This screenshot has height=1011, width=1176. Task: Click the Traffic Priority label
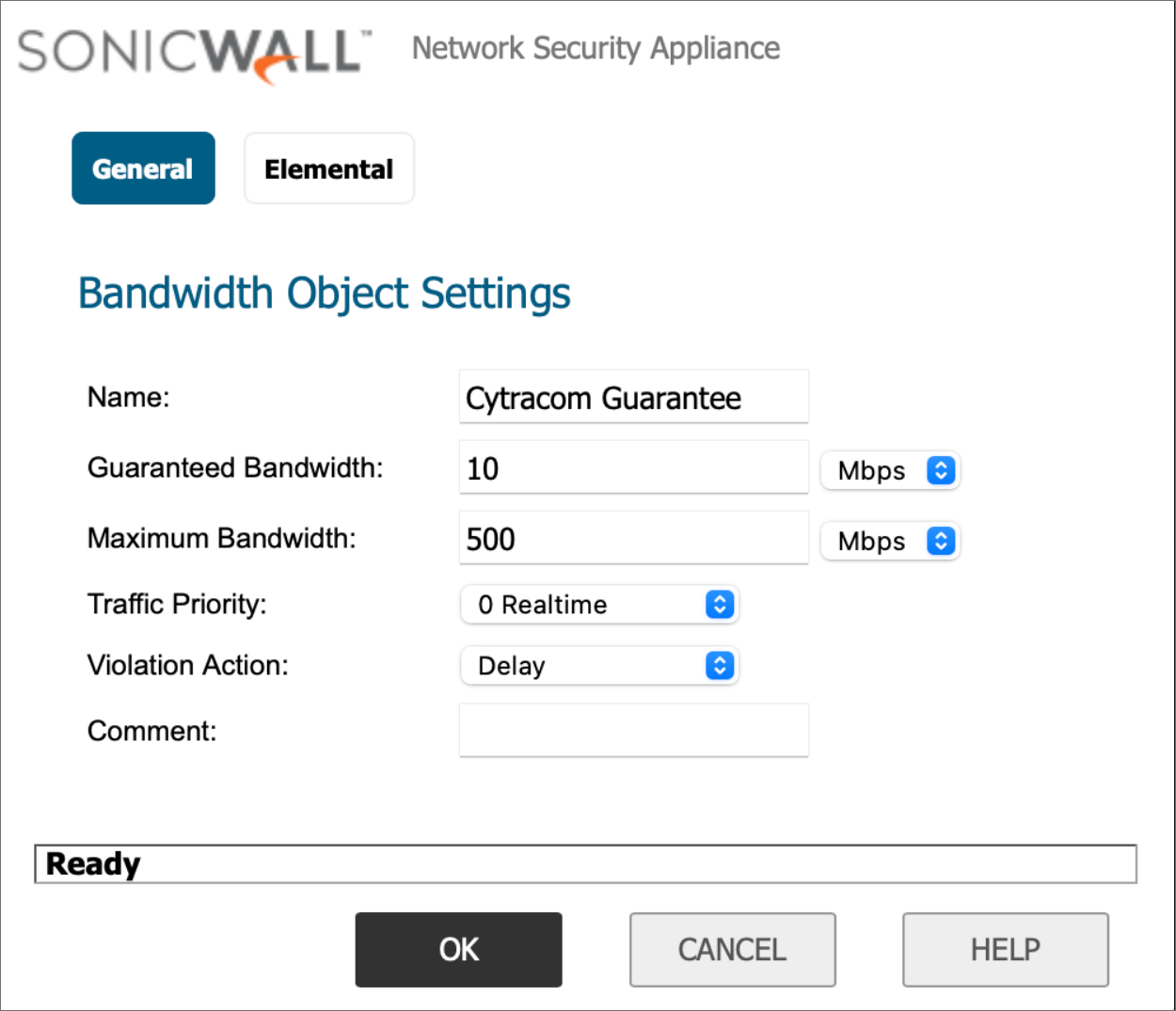pos(177,604)
